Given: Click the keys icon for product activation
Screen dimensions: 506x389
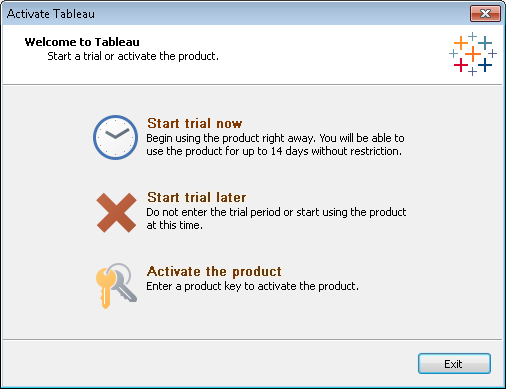Looking at the screenshot, I should [116, 286].
